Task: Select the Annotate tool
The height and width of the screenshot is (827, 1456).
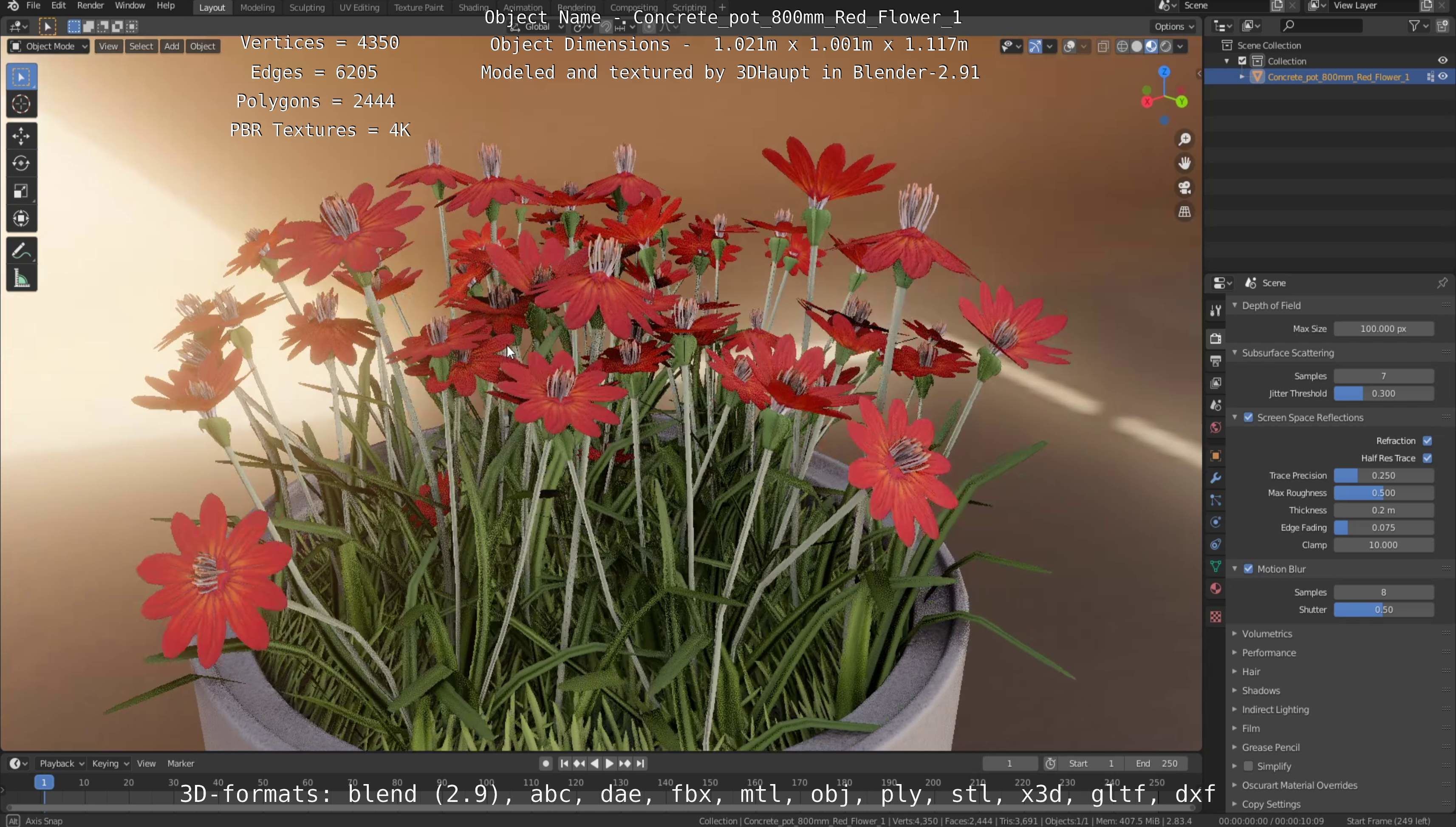Action: (x=22, y=251)
